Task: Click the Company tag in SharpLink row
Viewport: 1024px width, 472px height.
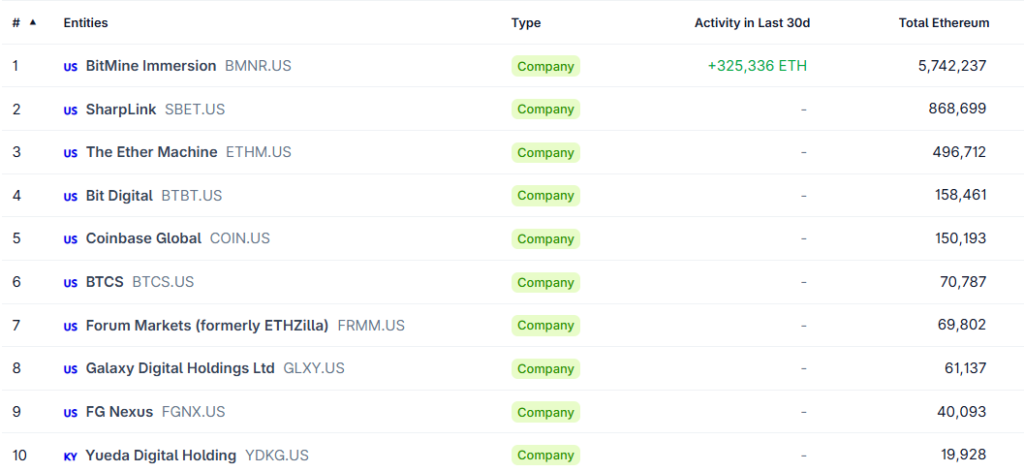Action: tap(545, 109)
